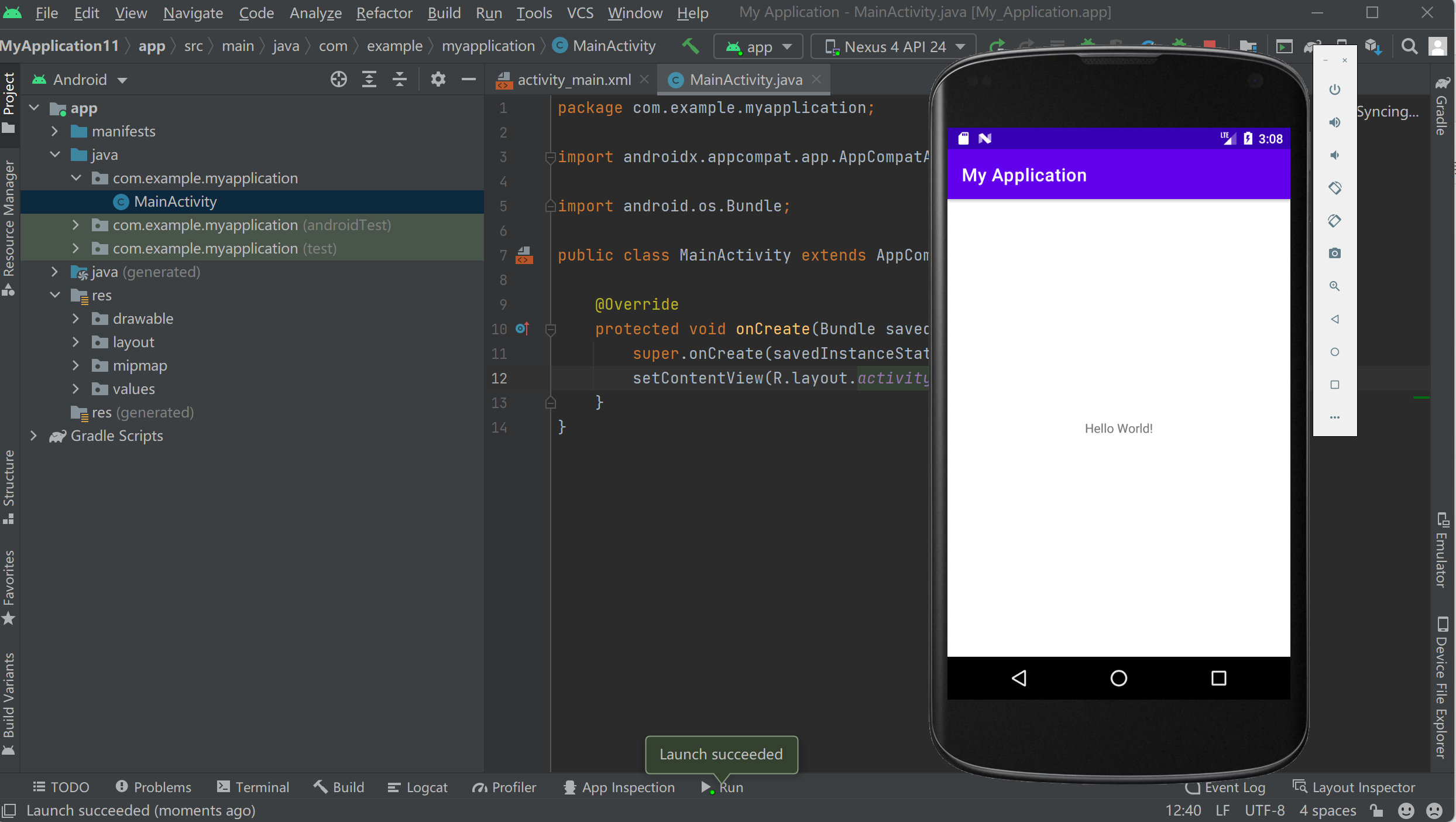Open the Terminal tool window
This screenshot has width=1456, height=822.
[253, 787]
